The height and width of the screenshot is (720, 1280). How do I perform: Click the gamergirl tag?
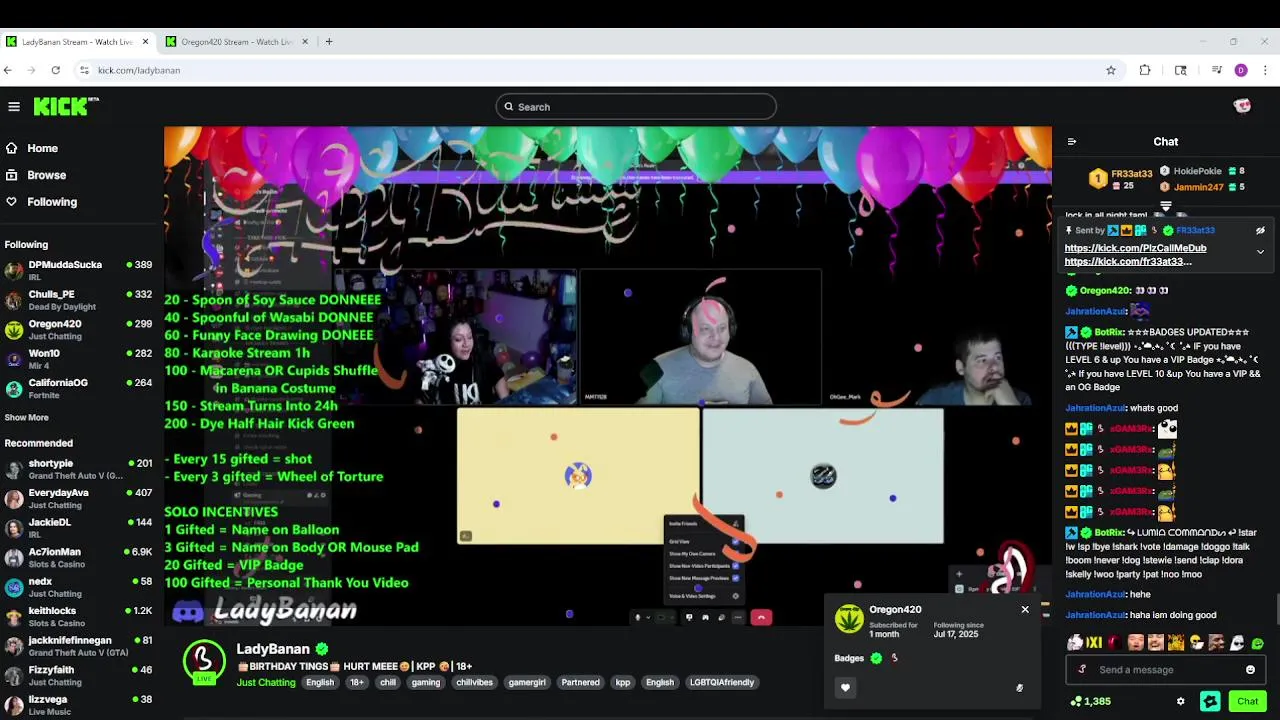[527, 683]
